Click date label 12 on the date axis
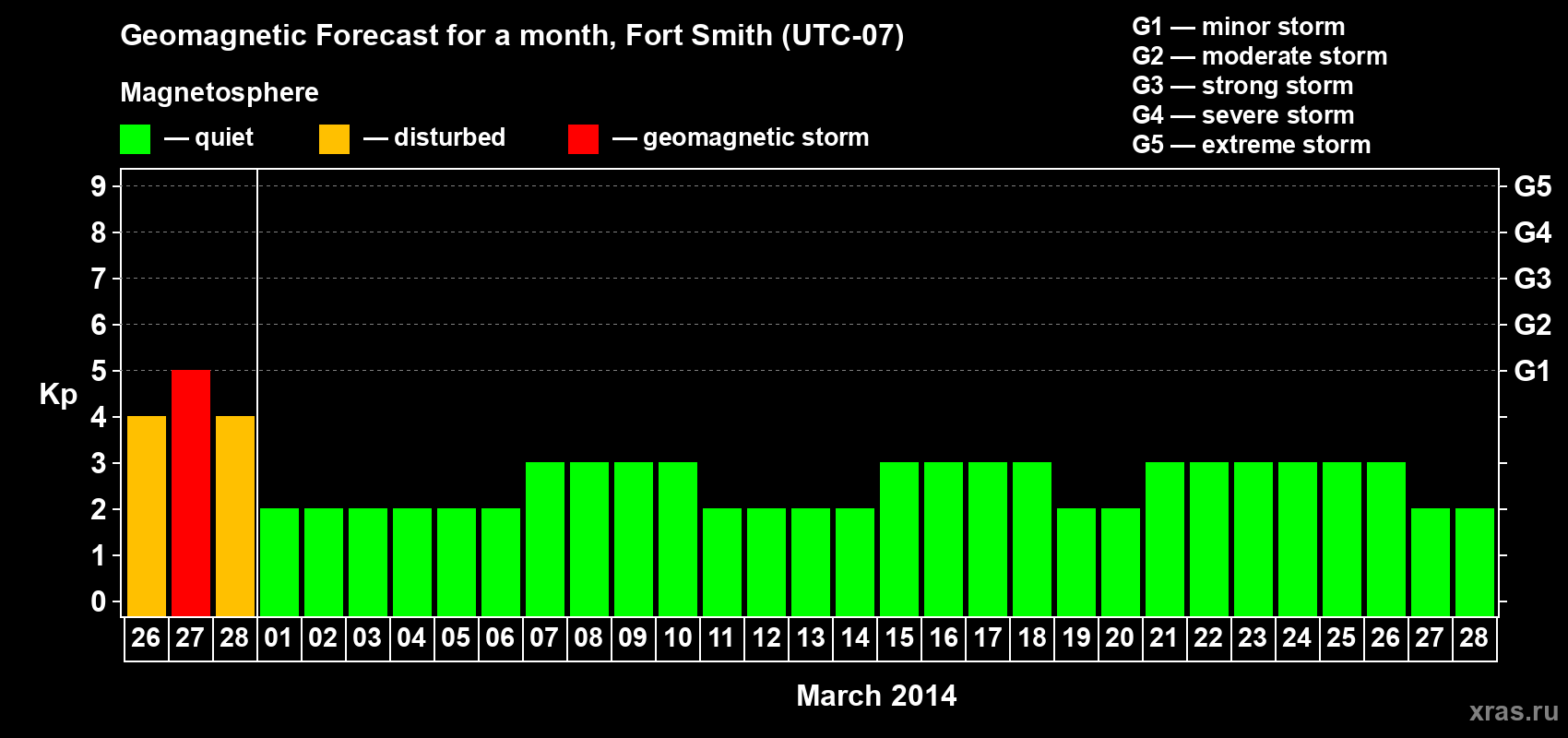 tap(766, 638)
